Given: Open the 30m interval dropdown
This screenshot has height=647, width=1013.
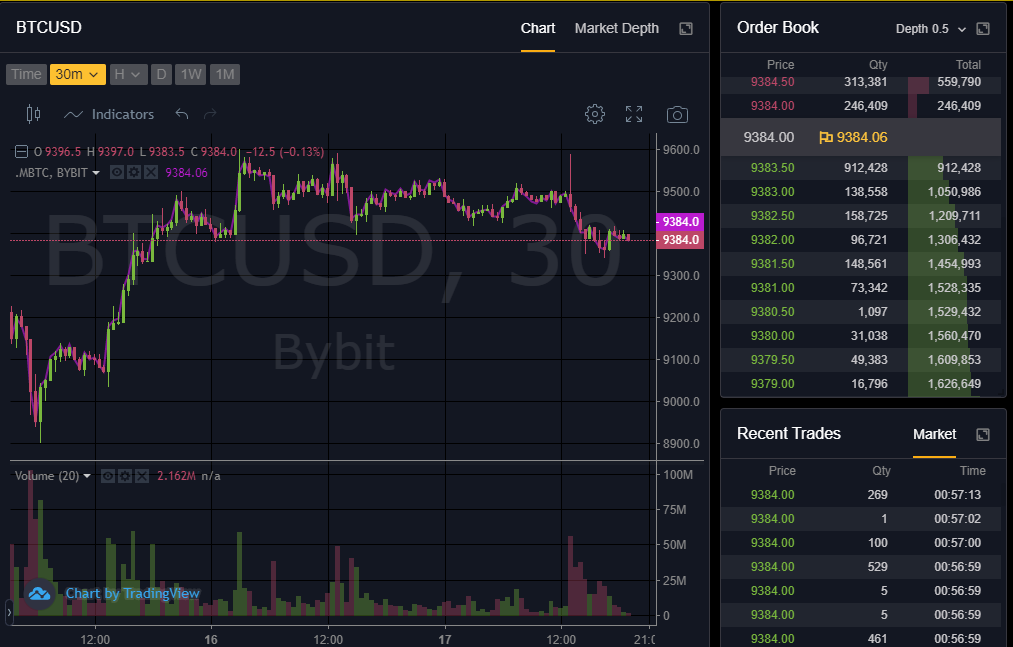Looking at the screenshot, I should (x=77, y=74).
